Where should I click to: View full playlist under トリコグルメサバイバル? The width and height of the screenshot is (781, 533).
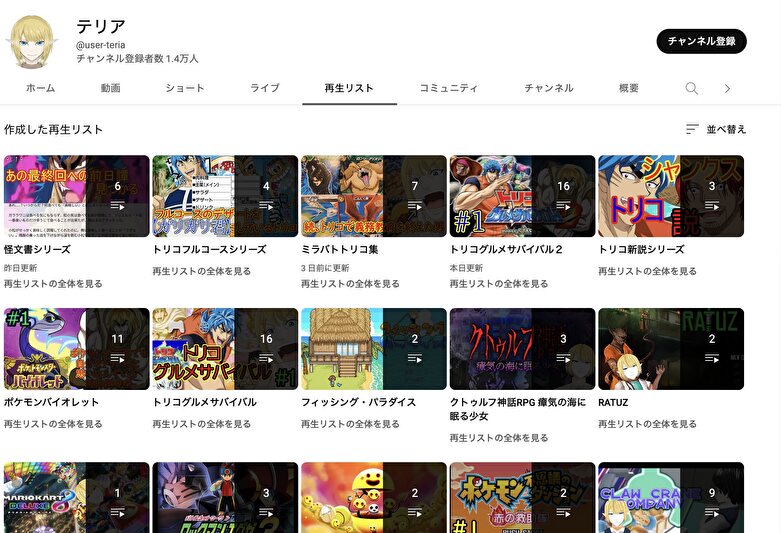point(202,424)
